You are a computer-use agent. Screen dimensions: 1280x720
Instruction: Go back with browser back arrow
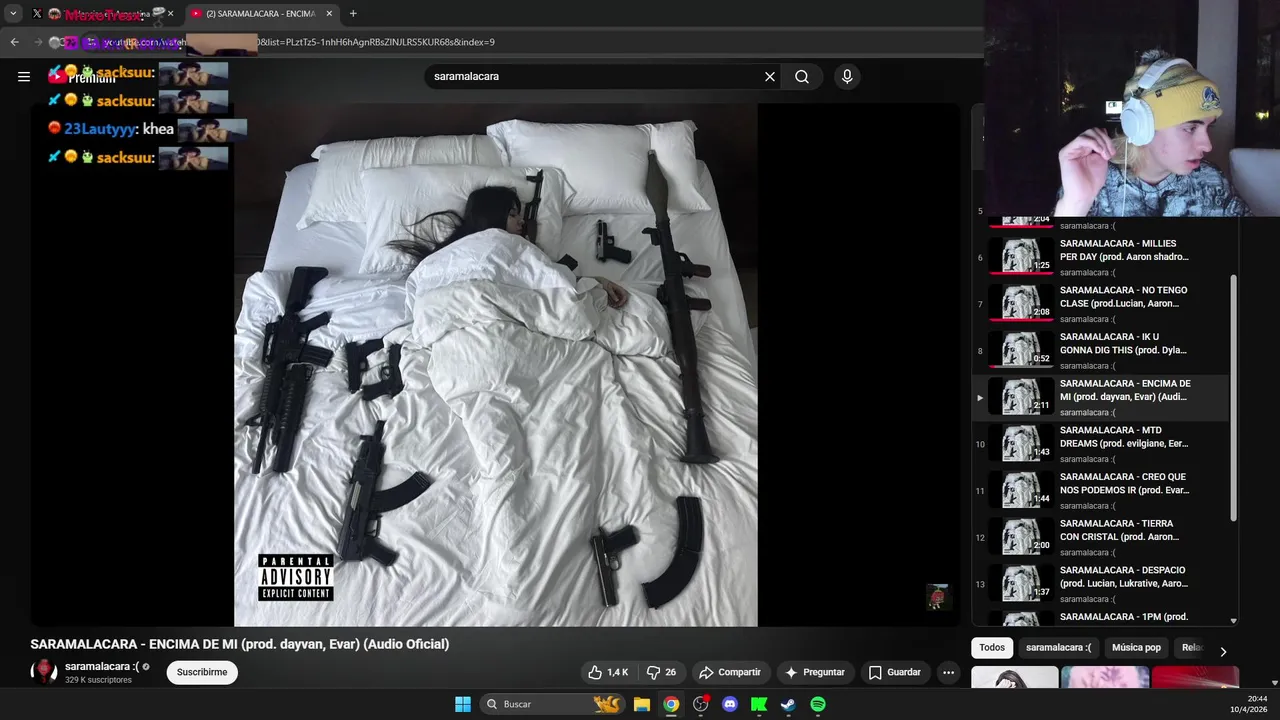pyautogui.click(x=14, y=42)
